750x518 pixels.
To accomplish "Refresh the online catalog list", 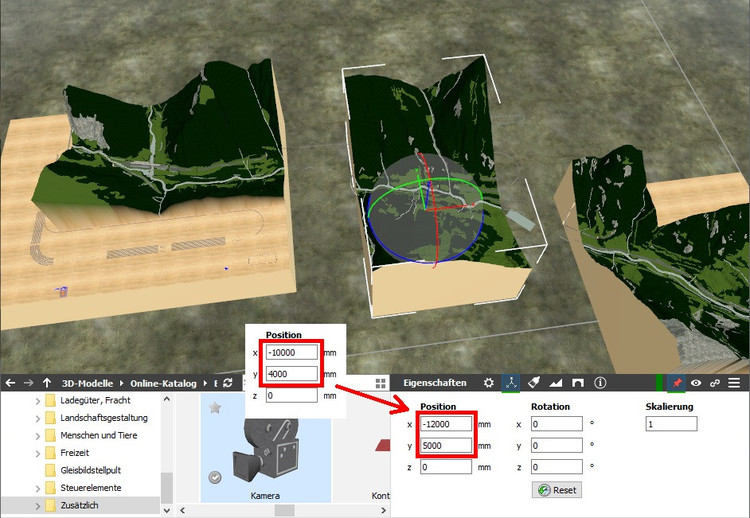I will 228,383.
